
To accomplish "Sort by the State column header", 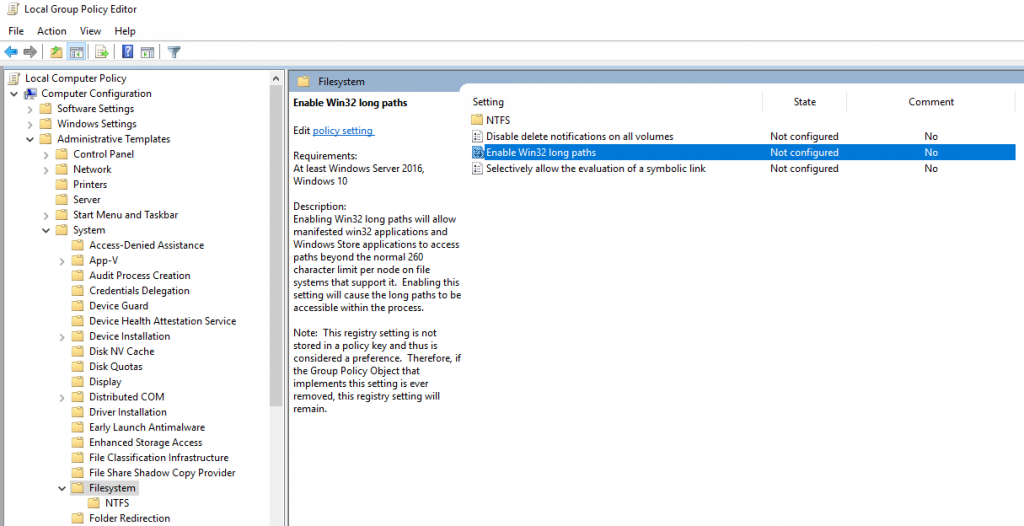I will [804, 102].
